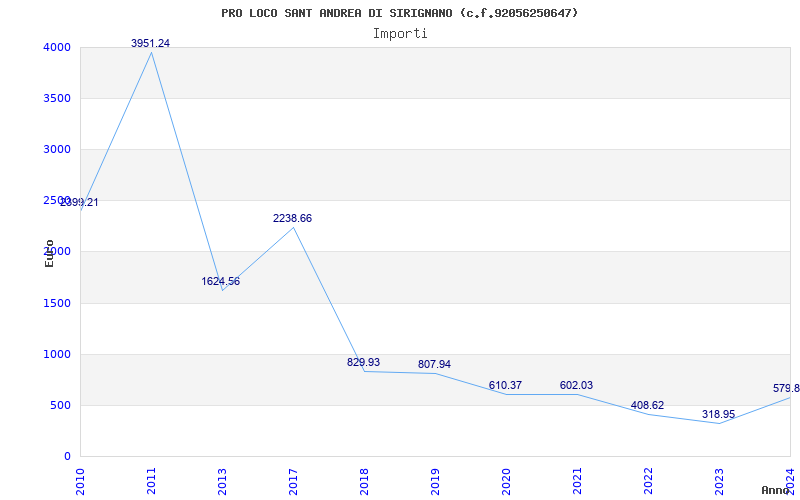Click the 408.62 data label
The width and height of the screenshot is (800, 500).
pyautogui.click(x=647, y=406)
